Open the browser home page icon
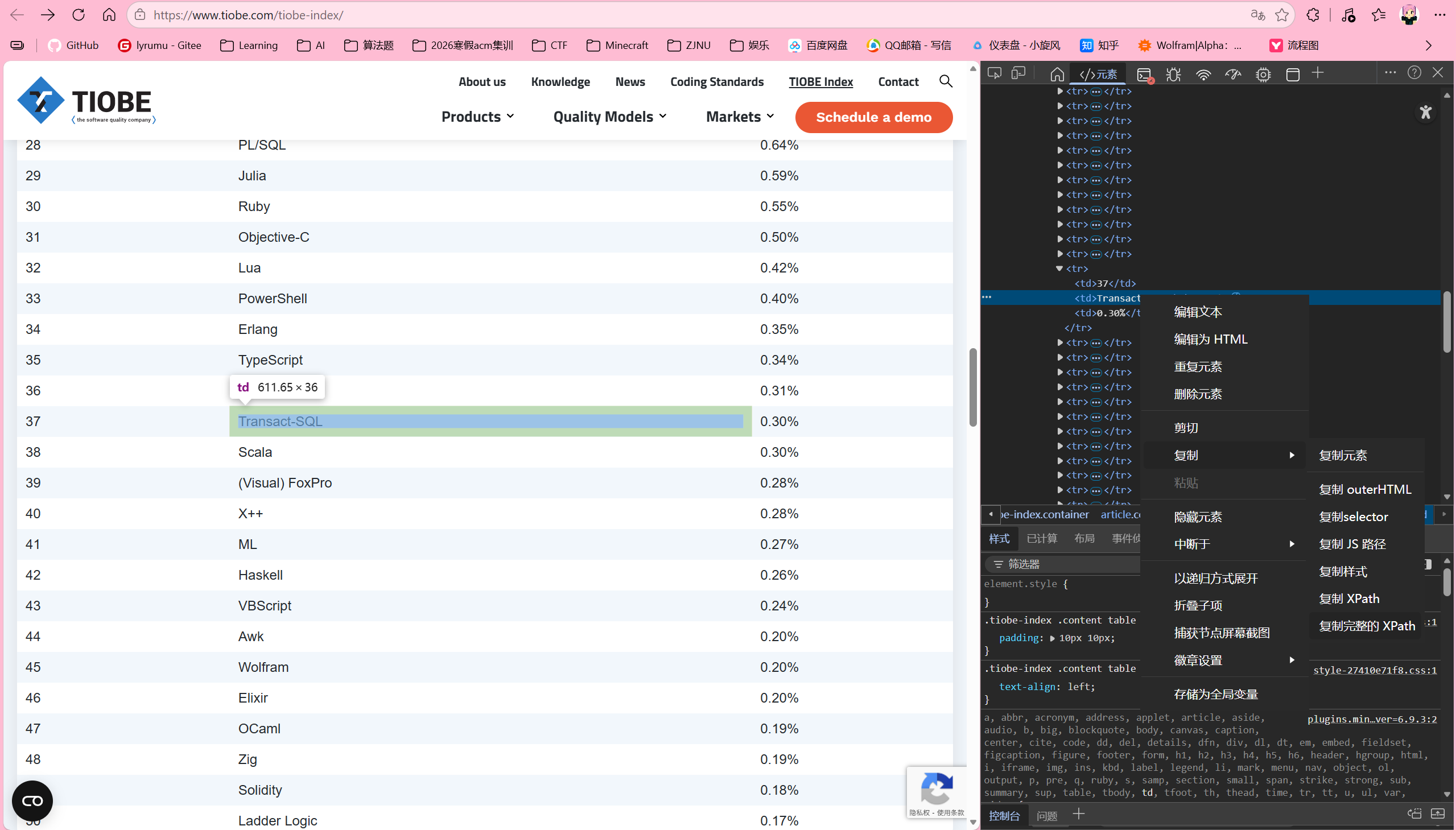 point(109,15)
